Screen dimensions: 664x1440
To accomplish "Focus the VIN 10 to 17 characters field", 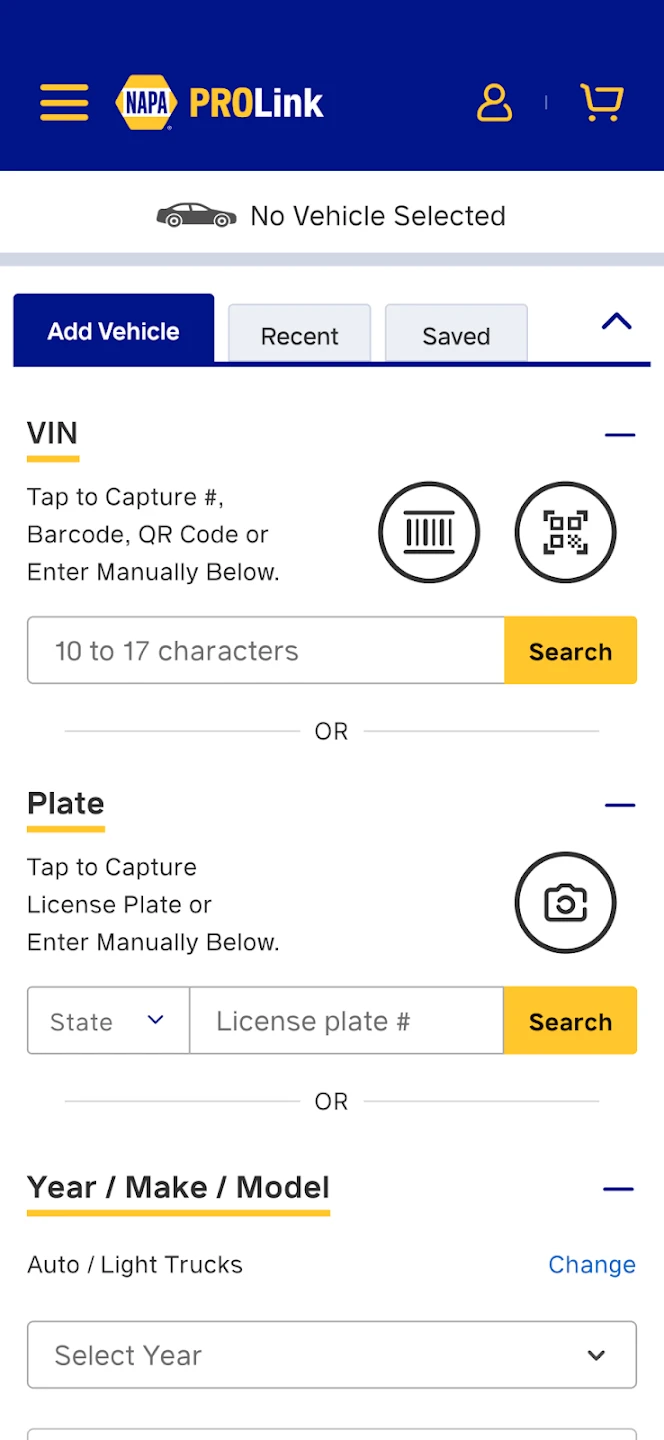I will pyautogui.click(x=266, y=651).
